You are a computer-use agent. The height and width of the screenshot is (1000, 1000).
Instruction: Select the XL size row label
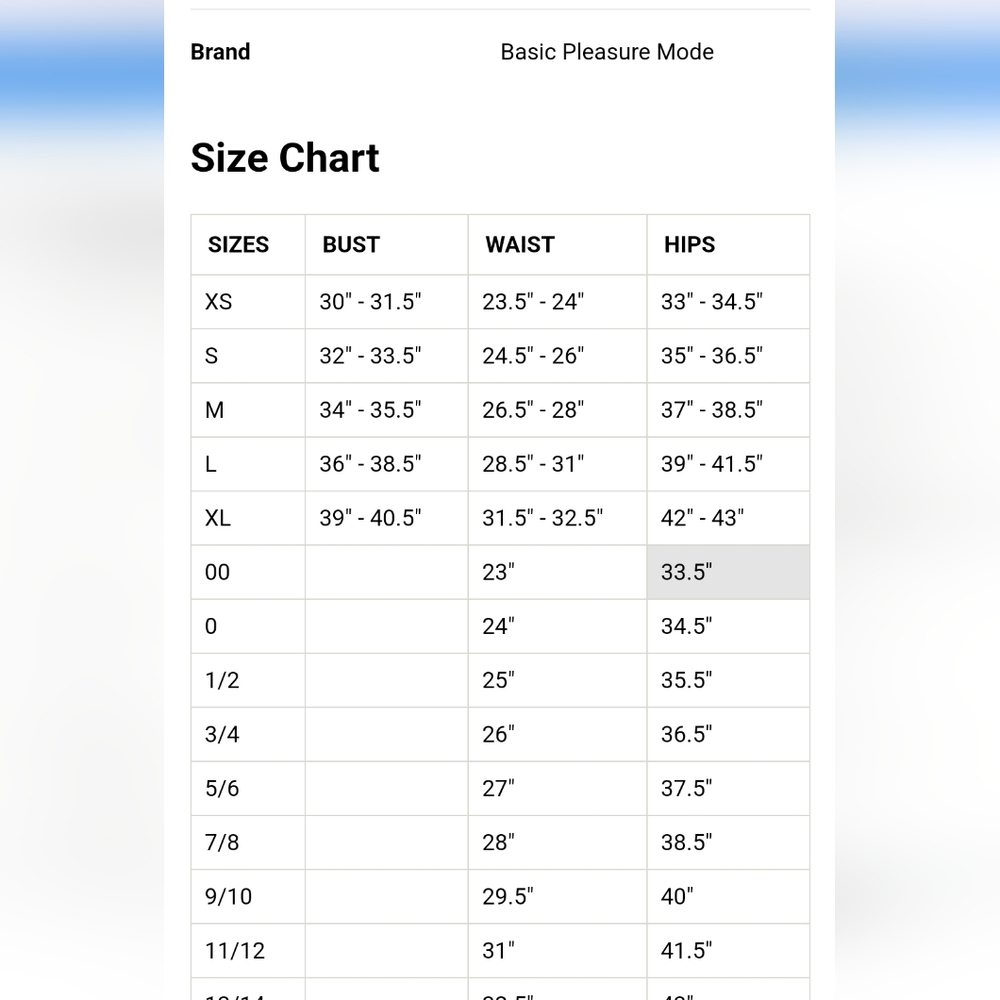[x=217, y=518]
